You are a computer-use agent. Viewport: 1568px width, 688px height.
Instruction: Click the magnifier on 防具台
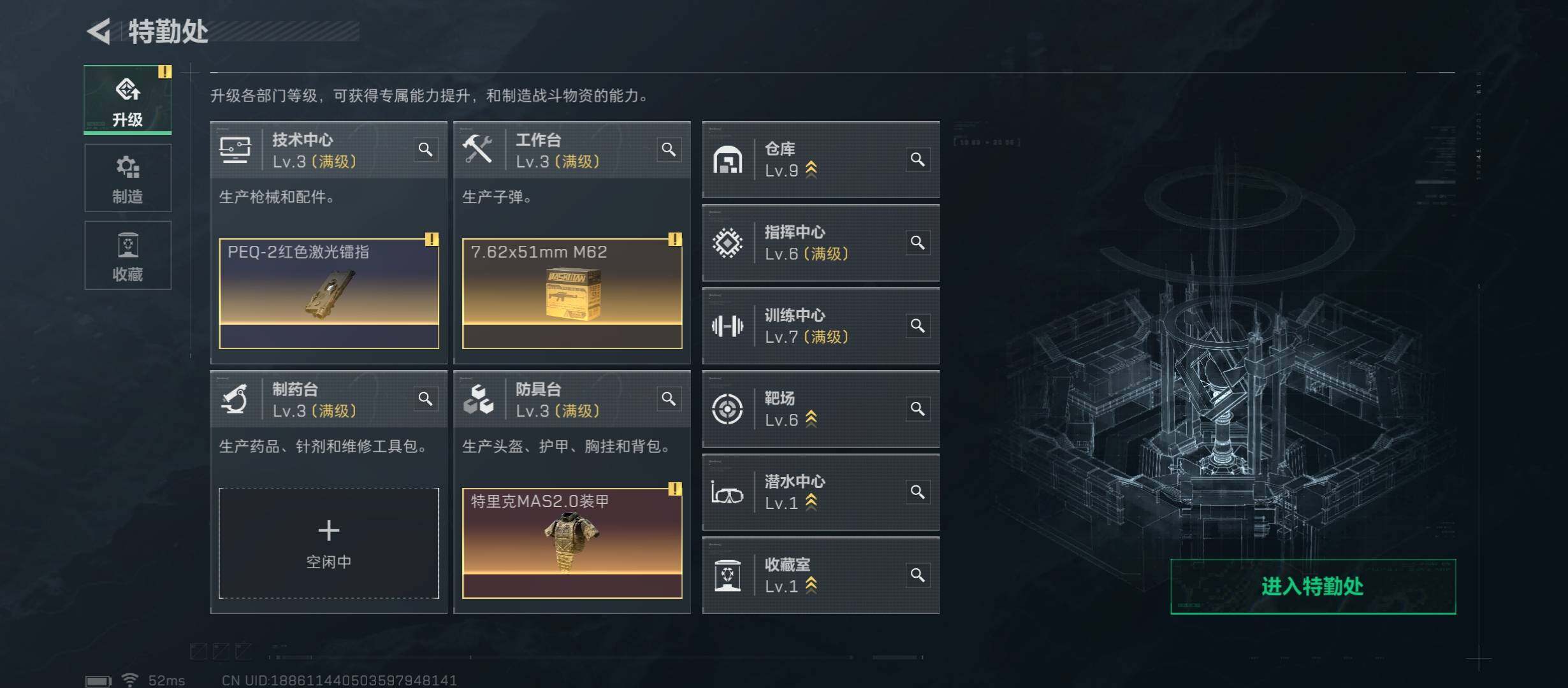(x=669, y=399)
